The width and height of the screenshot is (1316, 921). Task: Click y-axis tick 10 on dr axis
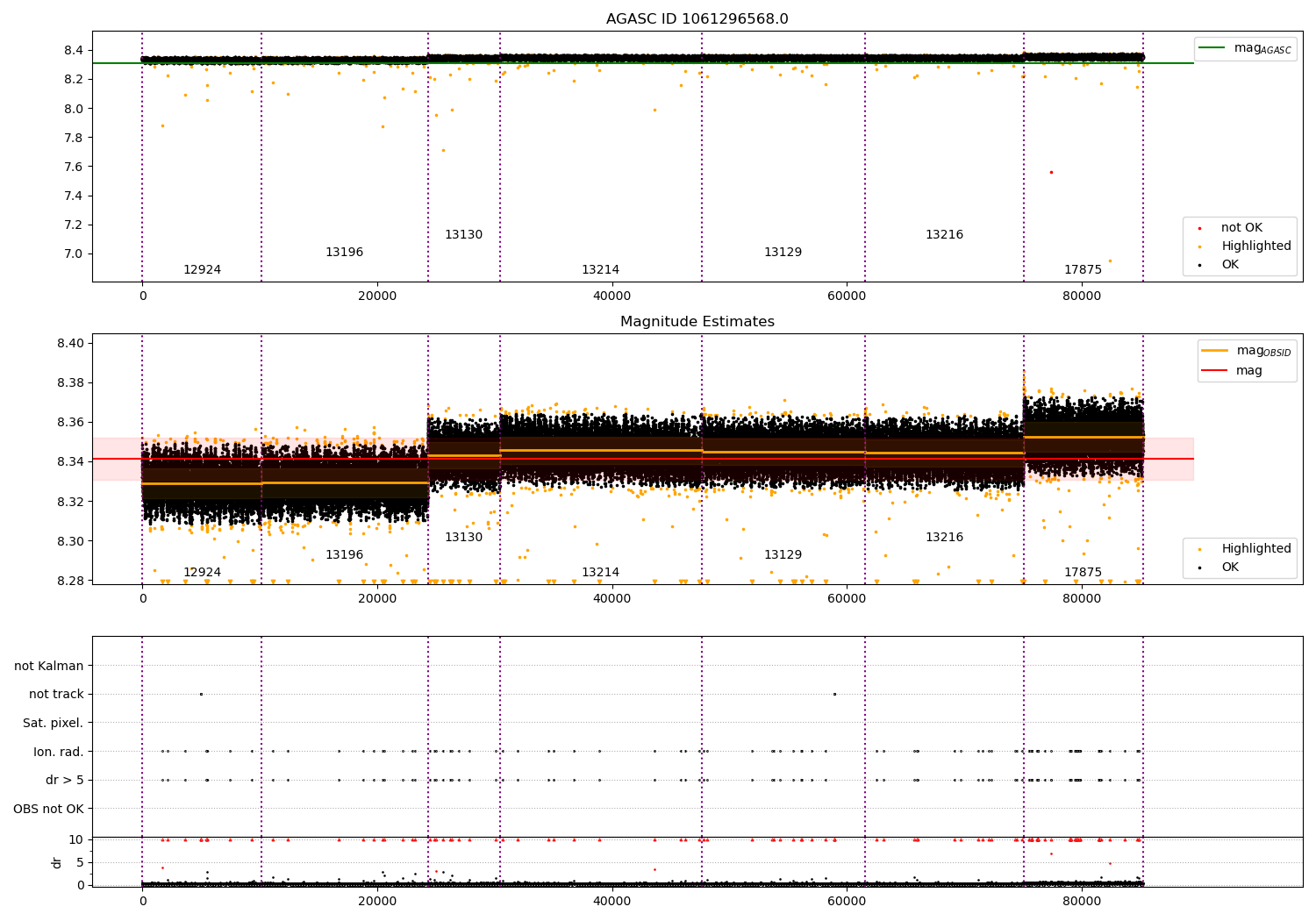click(76, 839)
